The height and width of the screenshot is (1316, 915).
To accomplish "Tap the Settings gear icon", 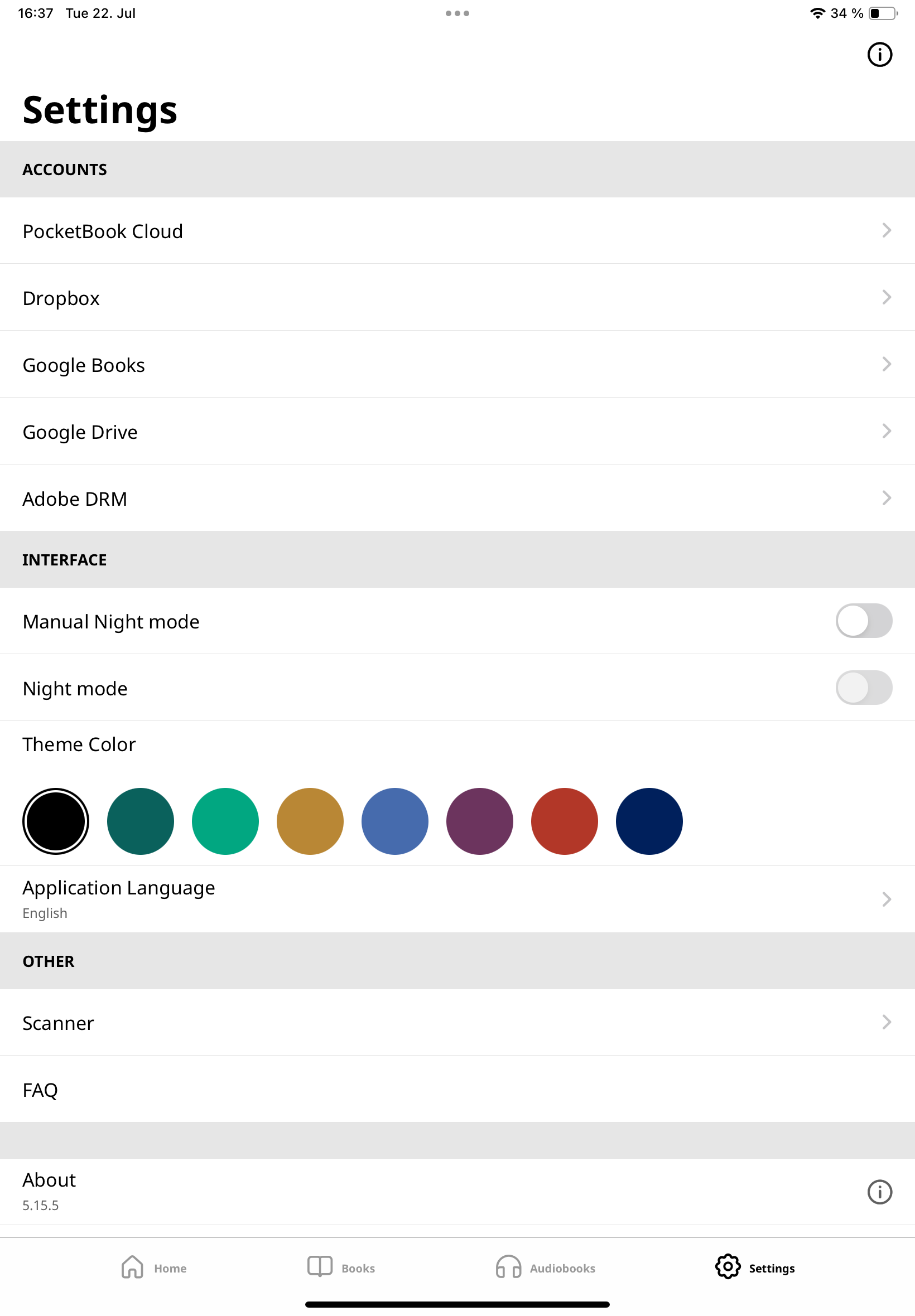I will pyautogui.click(x=728, y=1266).
